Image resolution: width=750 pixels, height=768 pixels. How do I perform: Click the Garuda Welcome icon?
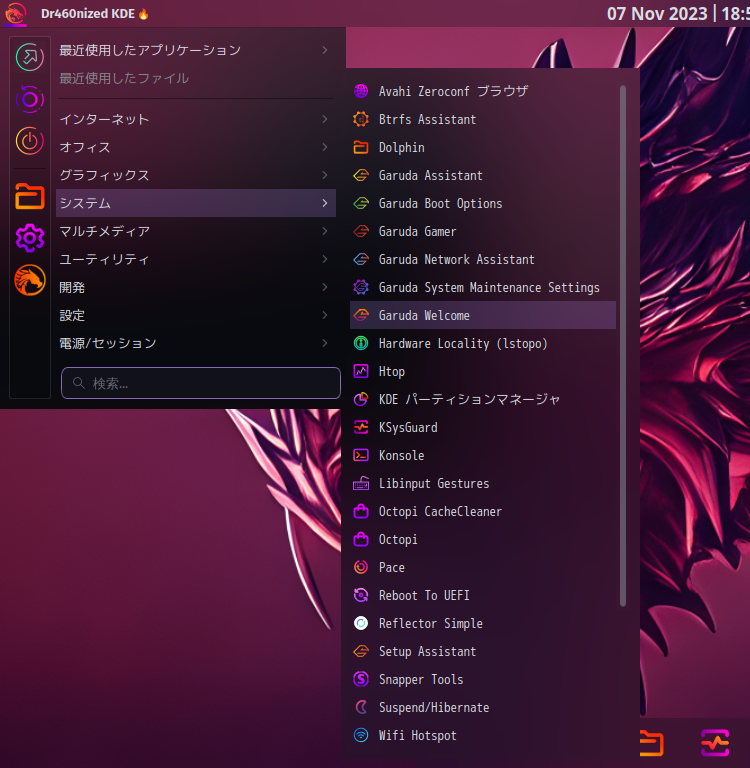[x=361, y=315]
